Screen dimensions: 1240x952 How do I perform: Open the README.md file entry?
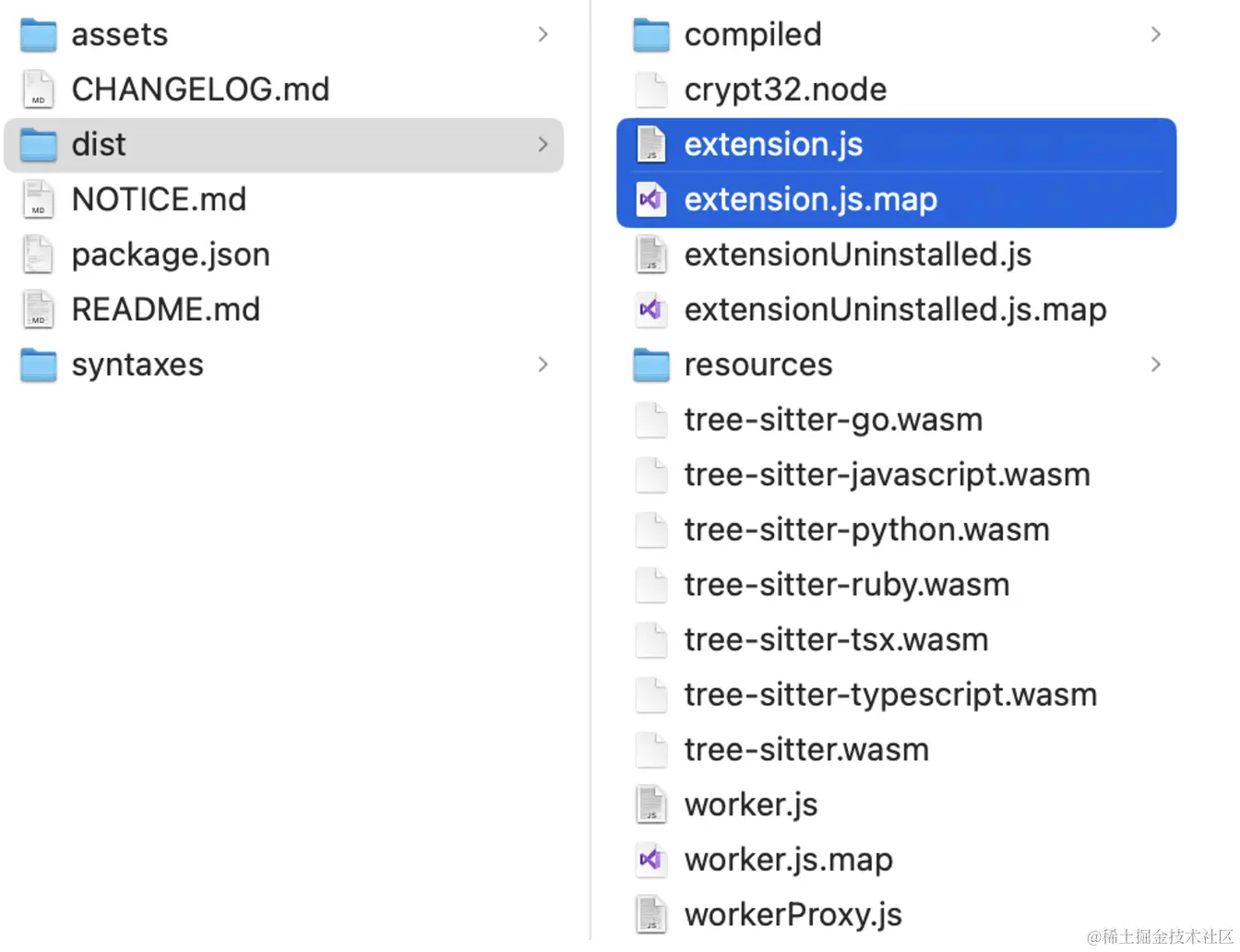[x=166, y=309]
